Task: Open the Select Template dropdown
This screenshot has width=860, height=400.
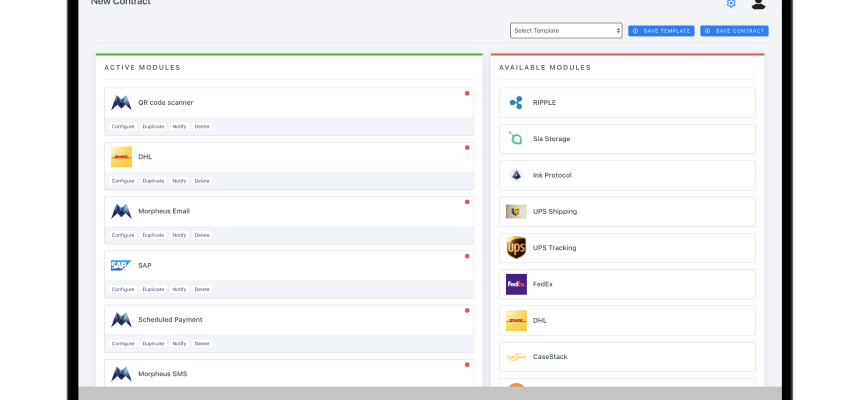Action: (x=565, y=31)
